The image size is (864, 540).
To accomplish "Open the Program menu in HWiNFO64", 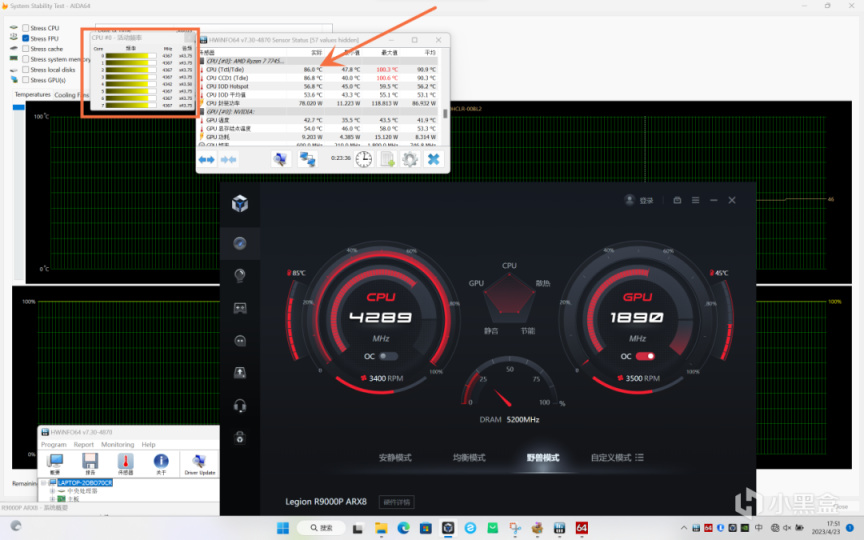I will coord(53,444).
